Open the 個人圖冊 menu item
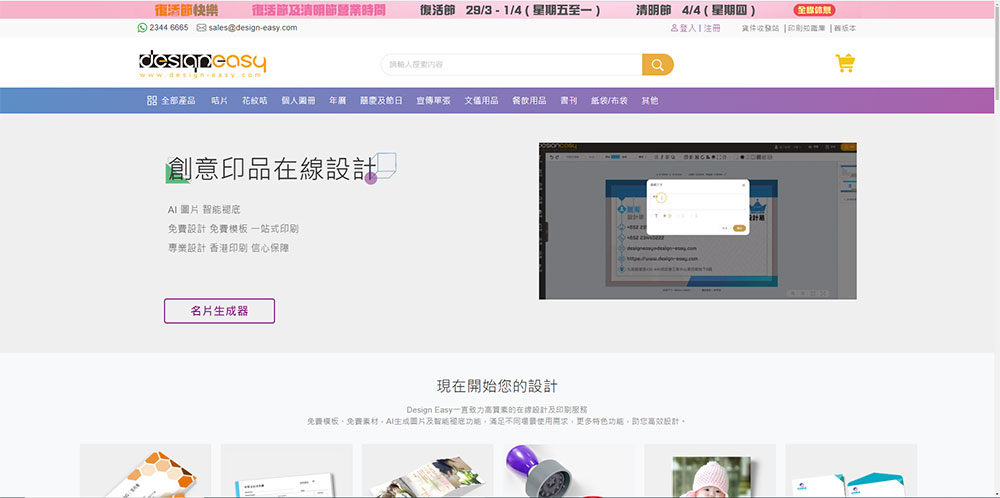The width and height of the screenshot is (1000, 498). tap(298, 101)
